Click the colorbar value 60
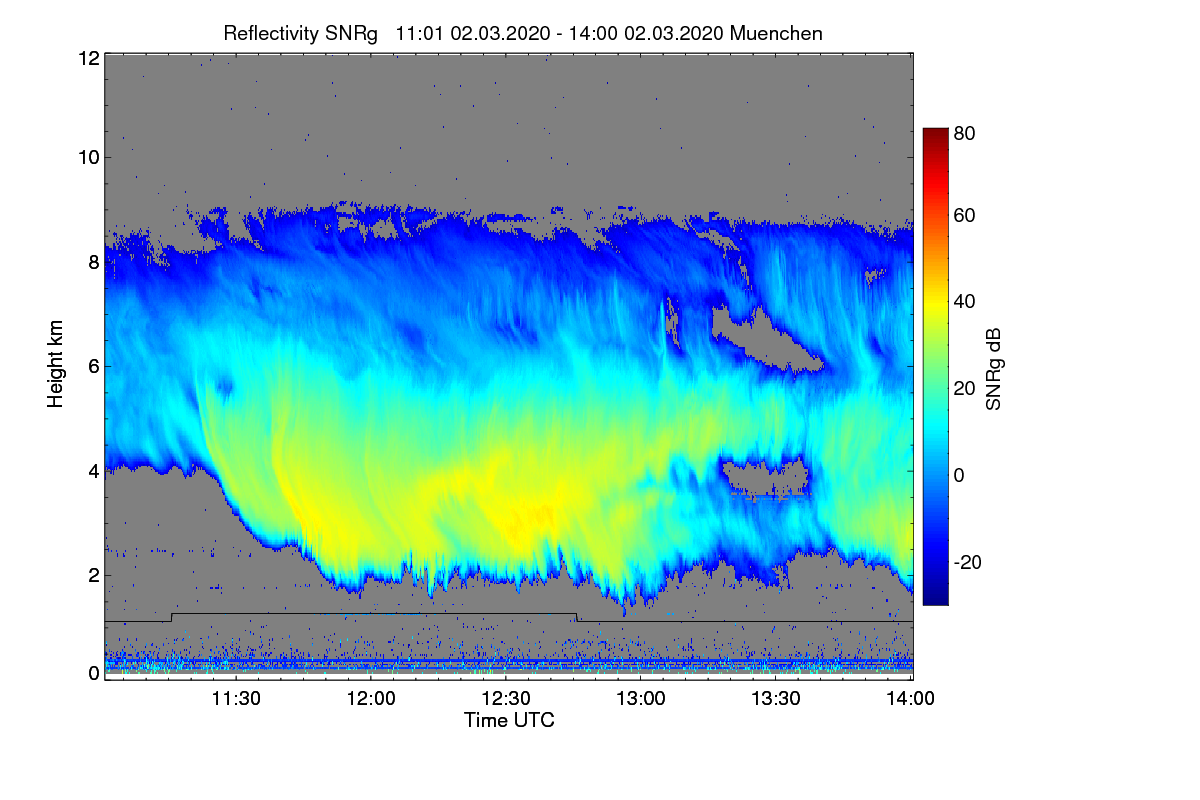1200x800 pixels. 964,216
